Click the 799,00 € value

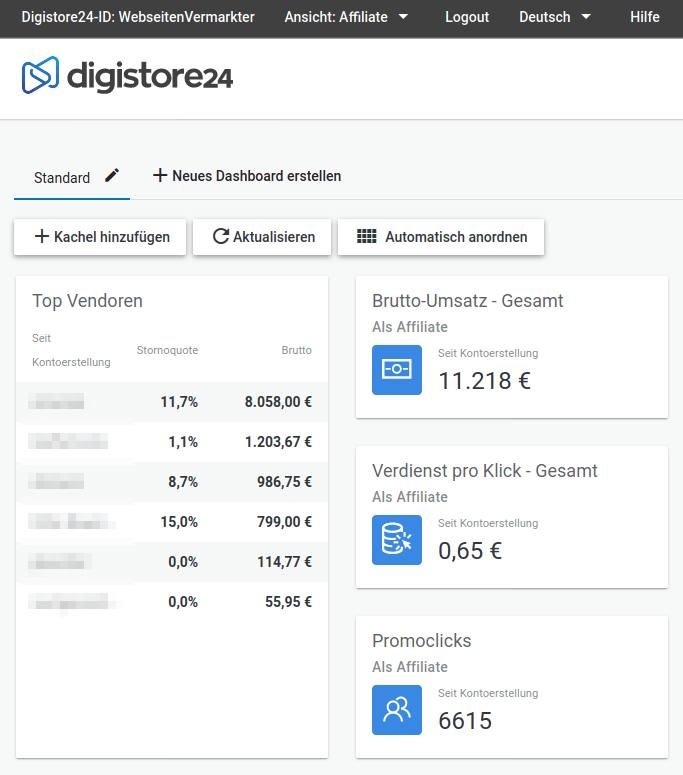tap(284, 522)
